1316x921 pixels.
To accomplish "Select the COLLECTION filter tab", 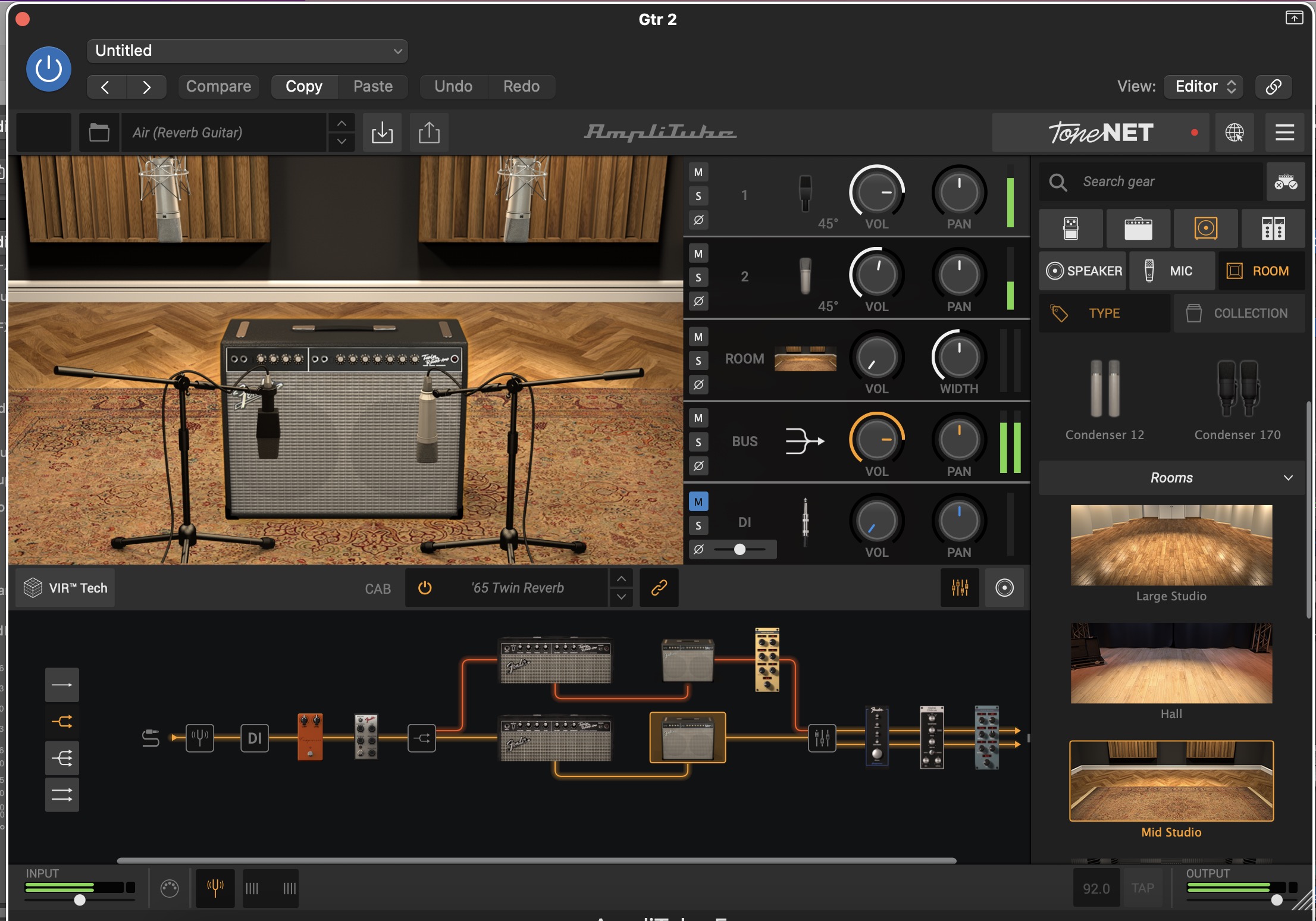I will [x=1239, y=313].
